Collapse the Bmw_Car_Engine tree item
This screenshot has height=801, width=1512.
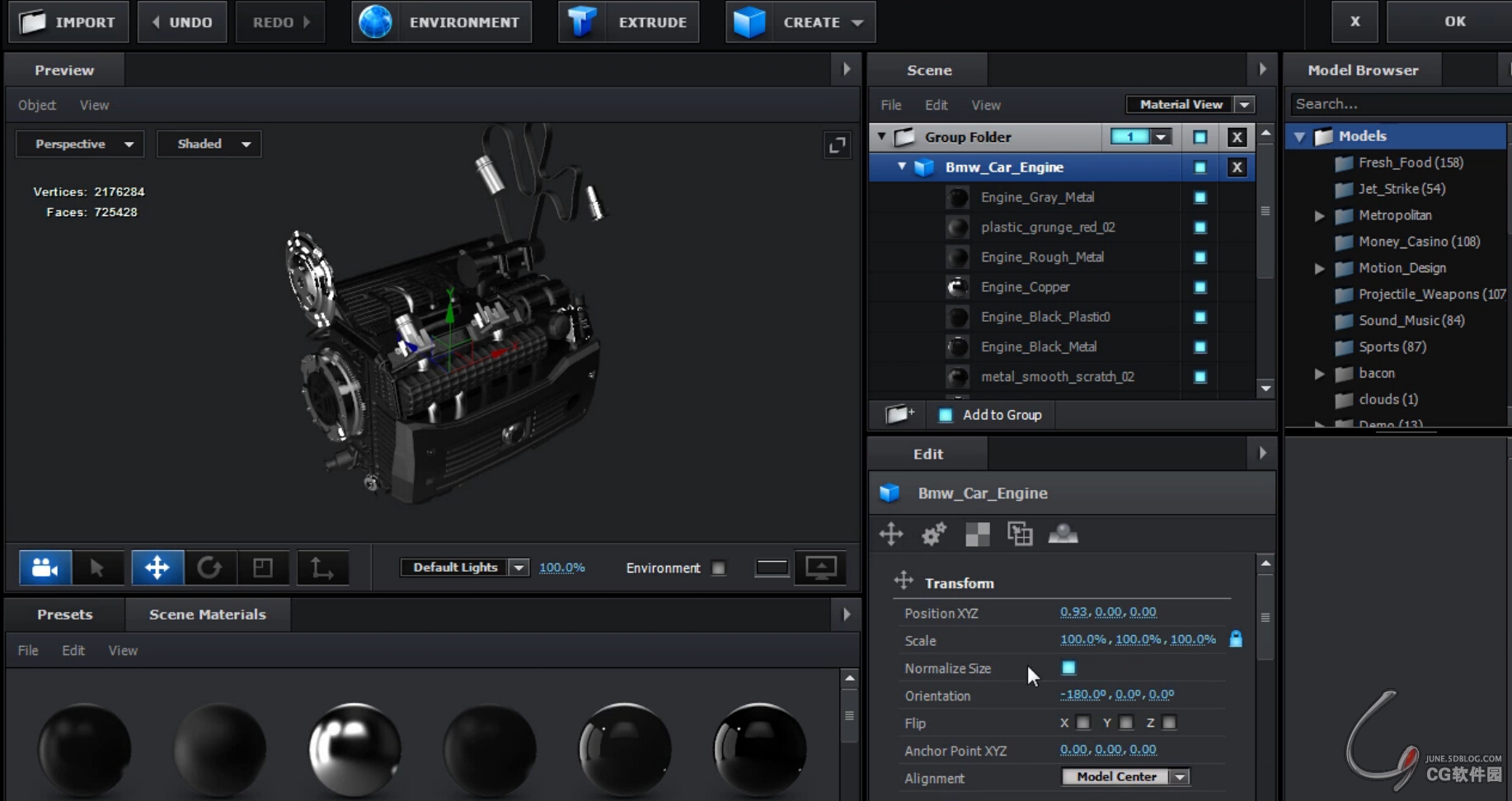[902, 167]
